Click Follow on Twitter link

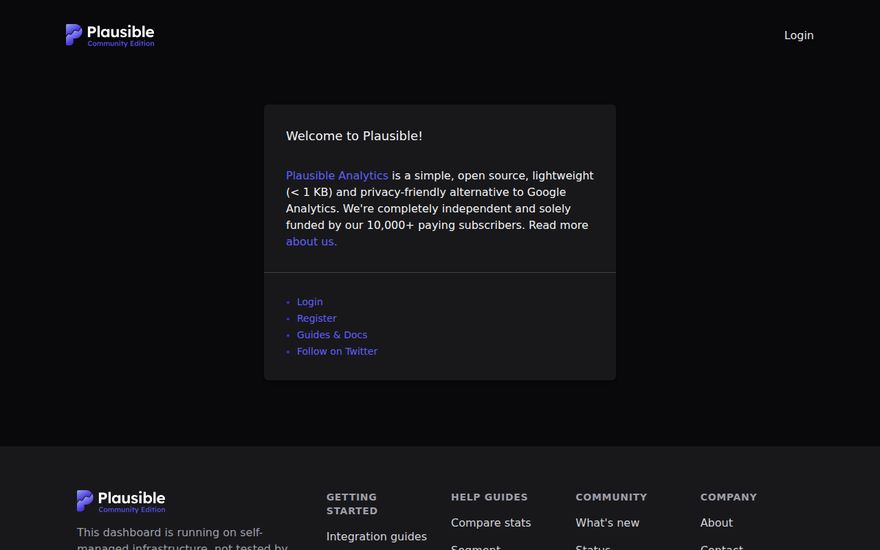click(x=337, y=351)
